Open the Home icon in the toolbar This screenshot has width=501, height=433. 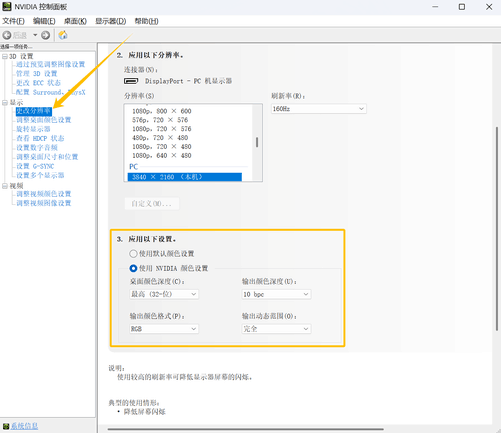tap(63, 35)
